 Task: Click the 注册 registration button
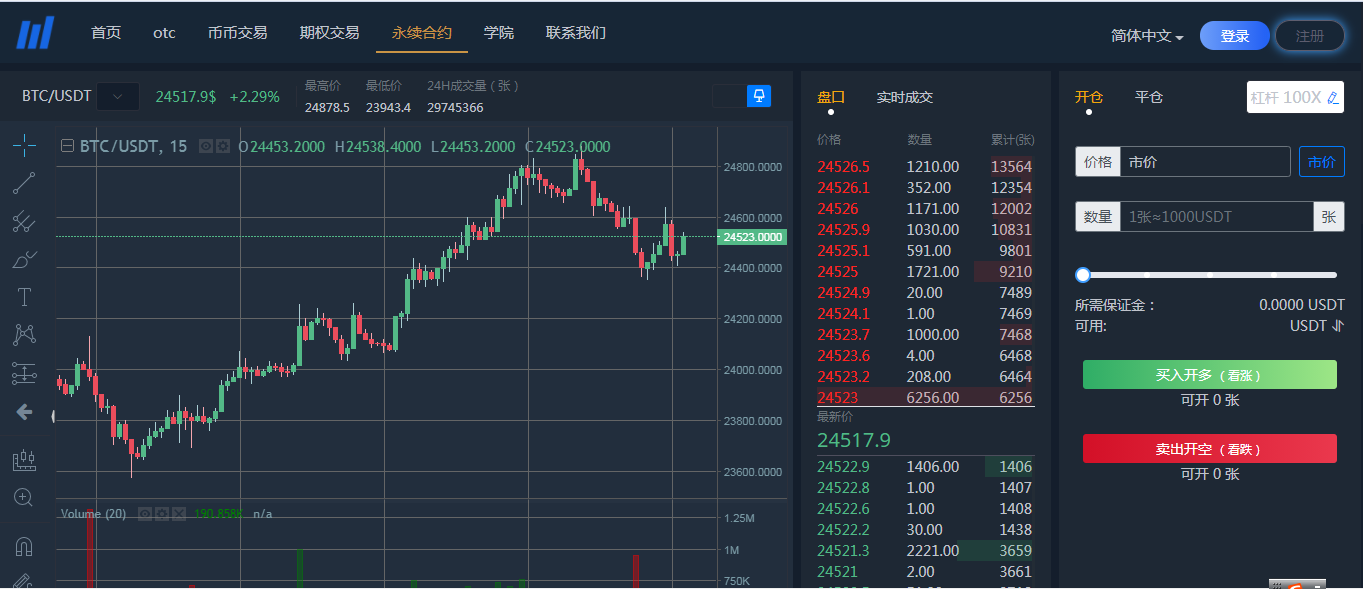1308,33
